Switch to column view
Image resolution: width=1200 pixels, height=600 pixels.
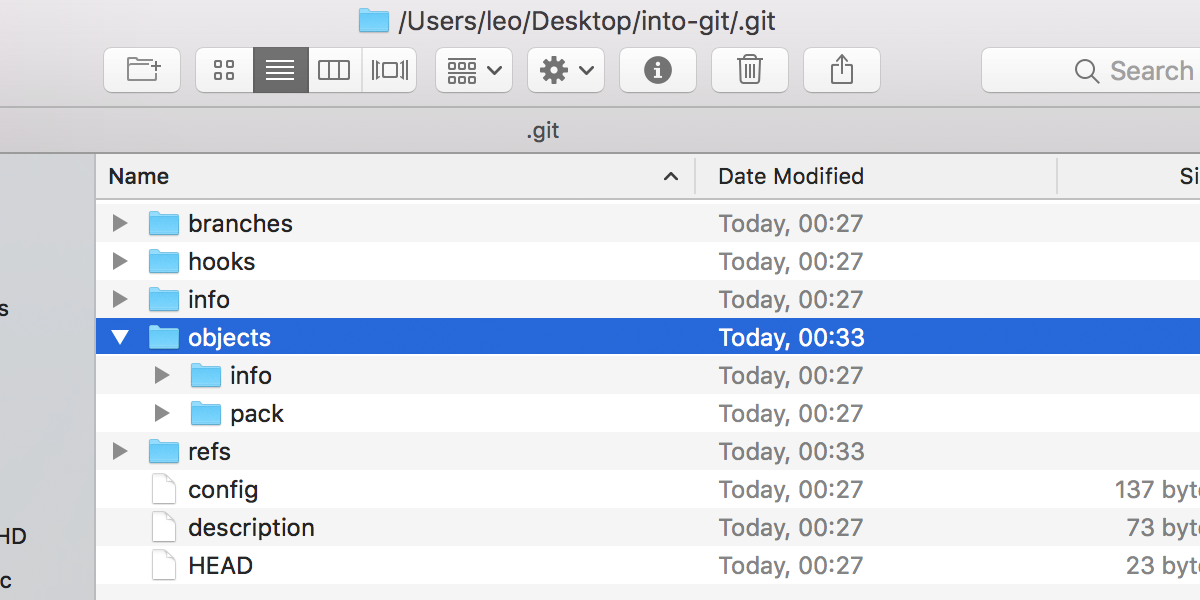(x=334, y=70)
